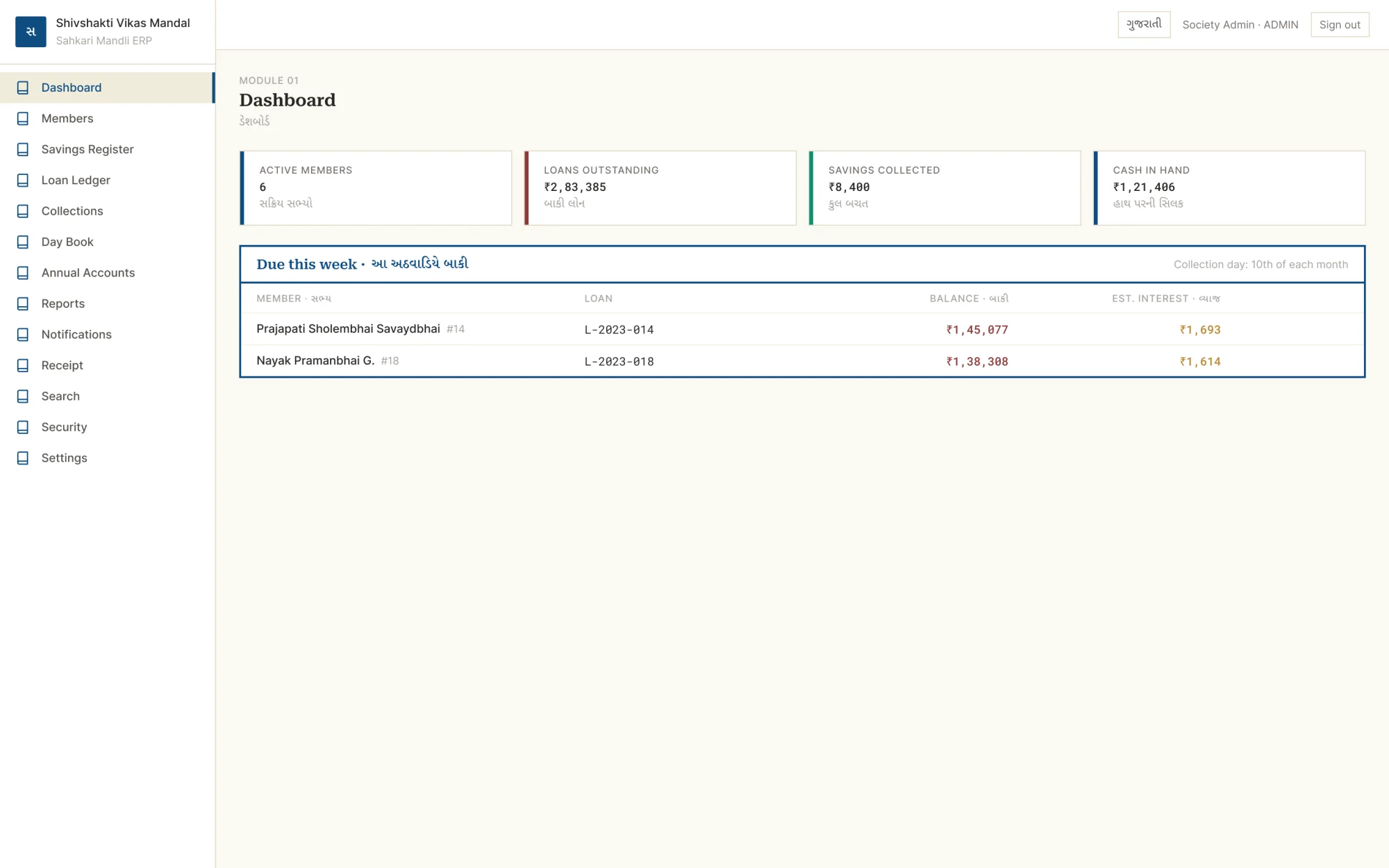Open Annual Accounts label in sidebar
Viewport: 1389px width, 868px height.
click(88, 273)
